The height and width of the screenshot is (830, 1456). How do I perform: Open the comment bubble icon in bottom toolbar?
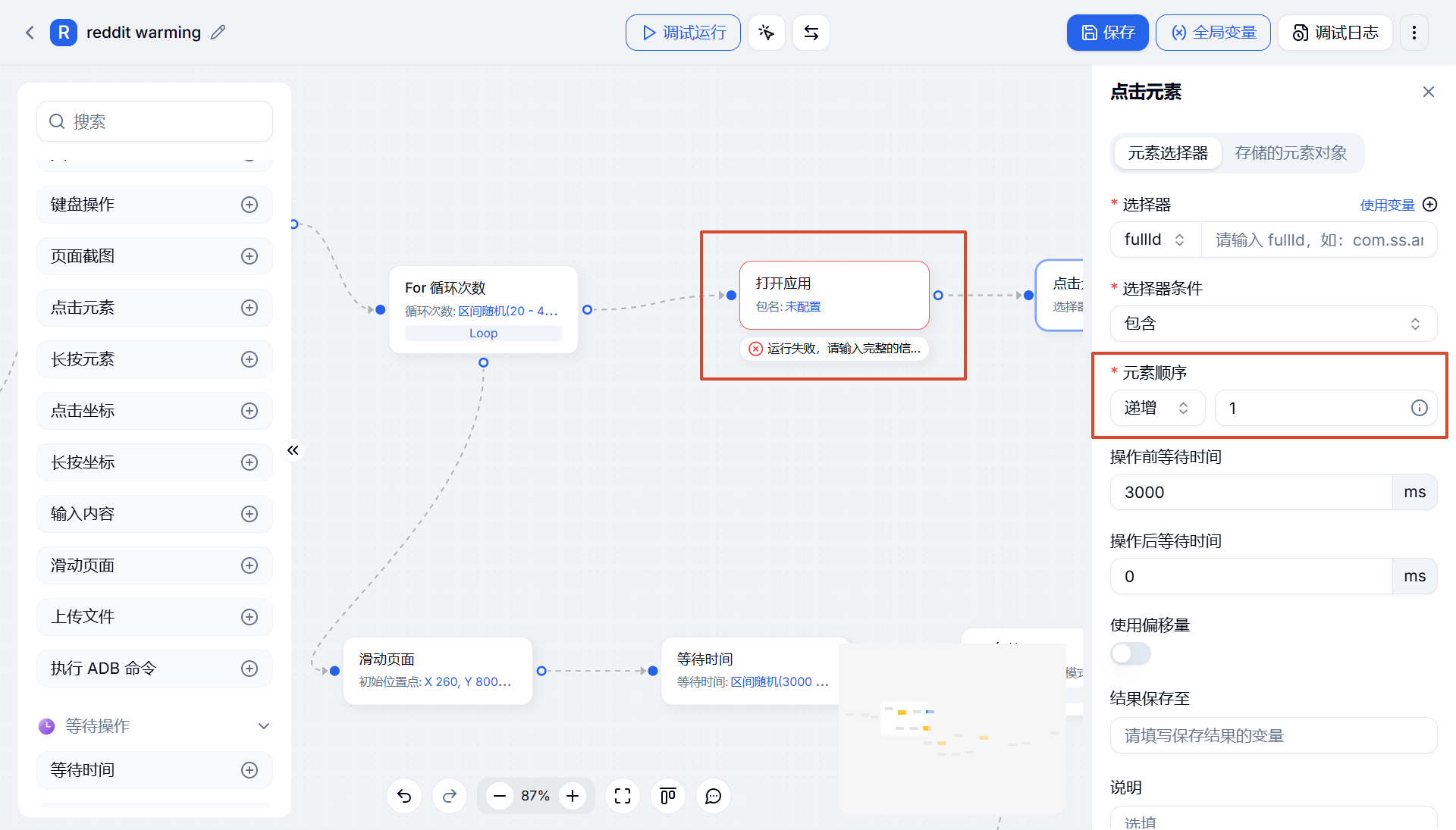714,796
